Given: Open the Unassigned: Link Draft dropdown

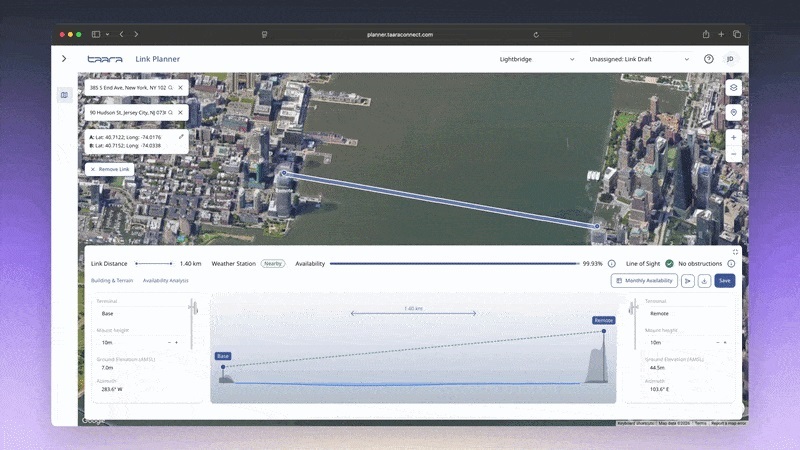Looking at the screenshot, I should coord(639,59).
